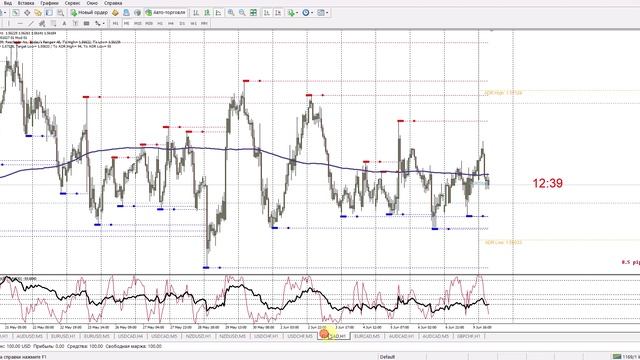Switch chart to line chart type
The image size is (640, 360).
(218, 13)
